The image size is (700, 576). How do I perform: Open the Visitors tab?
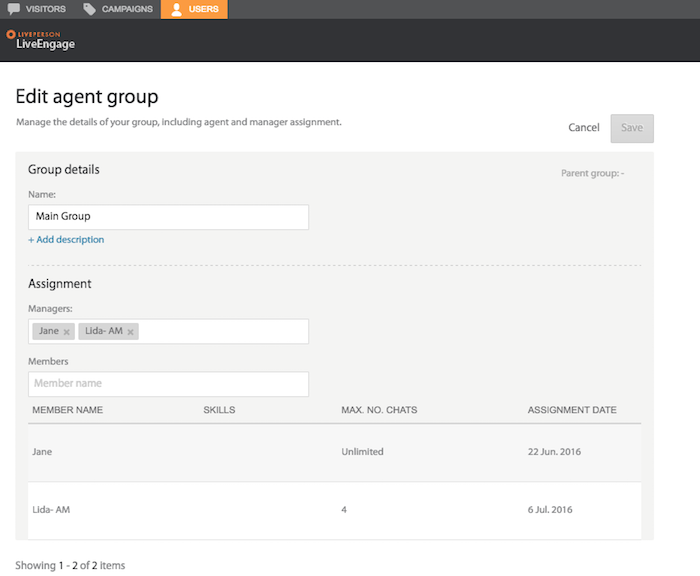point(37,9)
